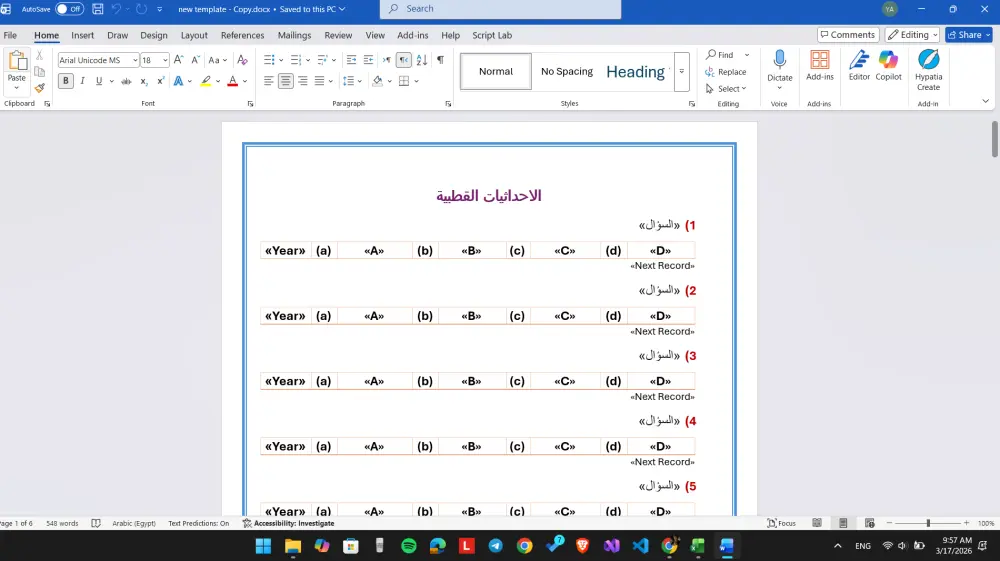This screenshot has width=1000, height=561.
Task: Toggle Bold formatting
Action: tap(66, 81)
